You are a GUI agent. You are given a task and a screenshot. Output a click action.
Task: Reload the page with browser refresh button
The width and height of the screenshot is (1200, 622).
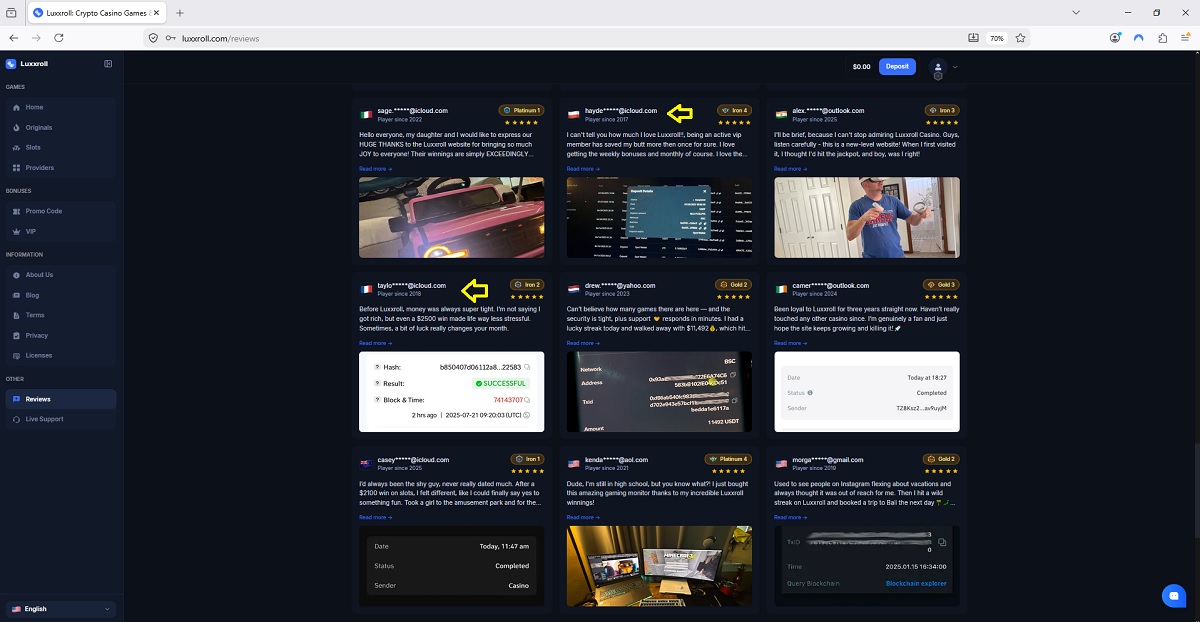point(59,38)
